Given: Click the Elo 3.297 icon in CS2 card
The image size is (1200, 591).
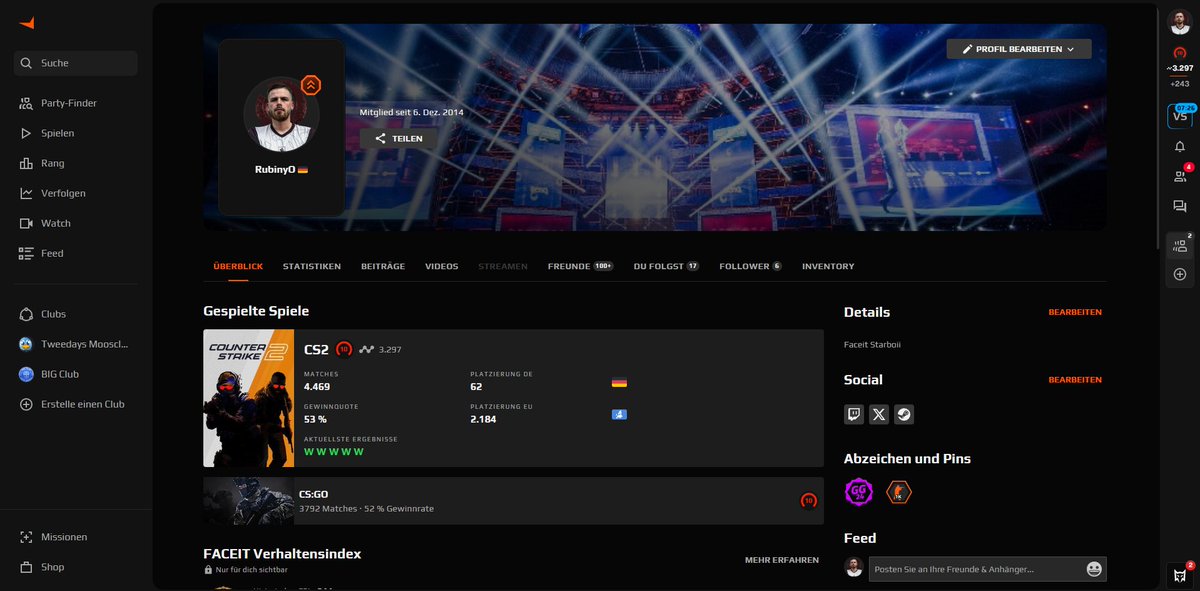Looking at the screenshot, I should click(x=367, y=349).
